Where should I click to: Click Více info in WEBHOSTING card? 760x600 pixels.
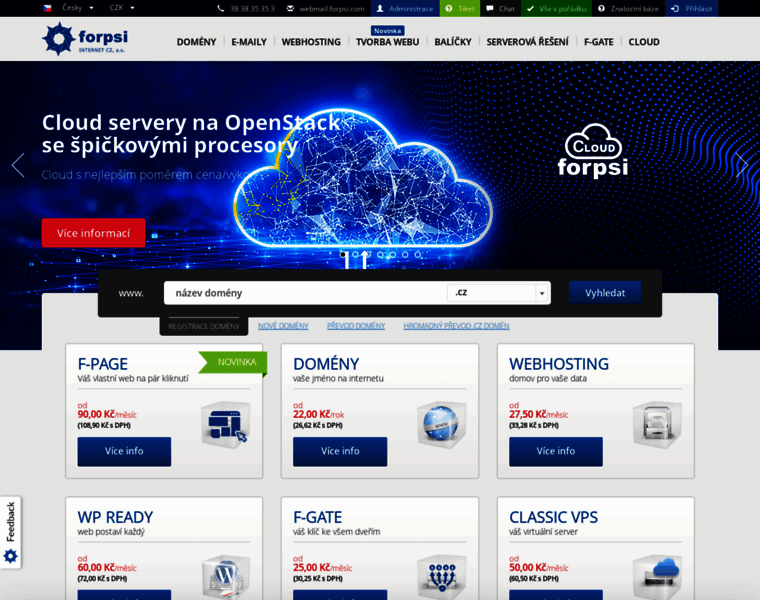tap(556, 451)
